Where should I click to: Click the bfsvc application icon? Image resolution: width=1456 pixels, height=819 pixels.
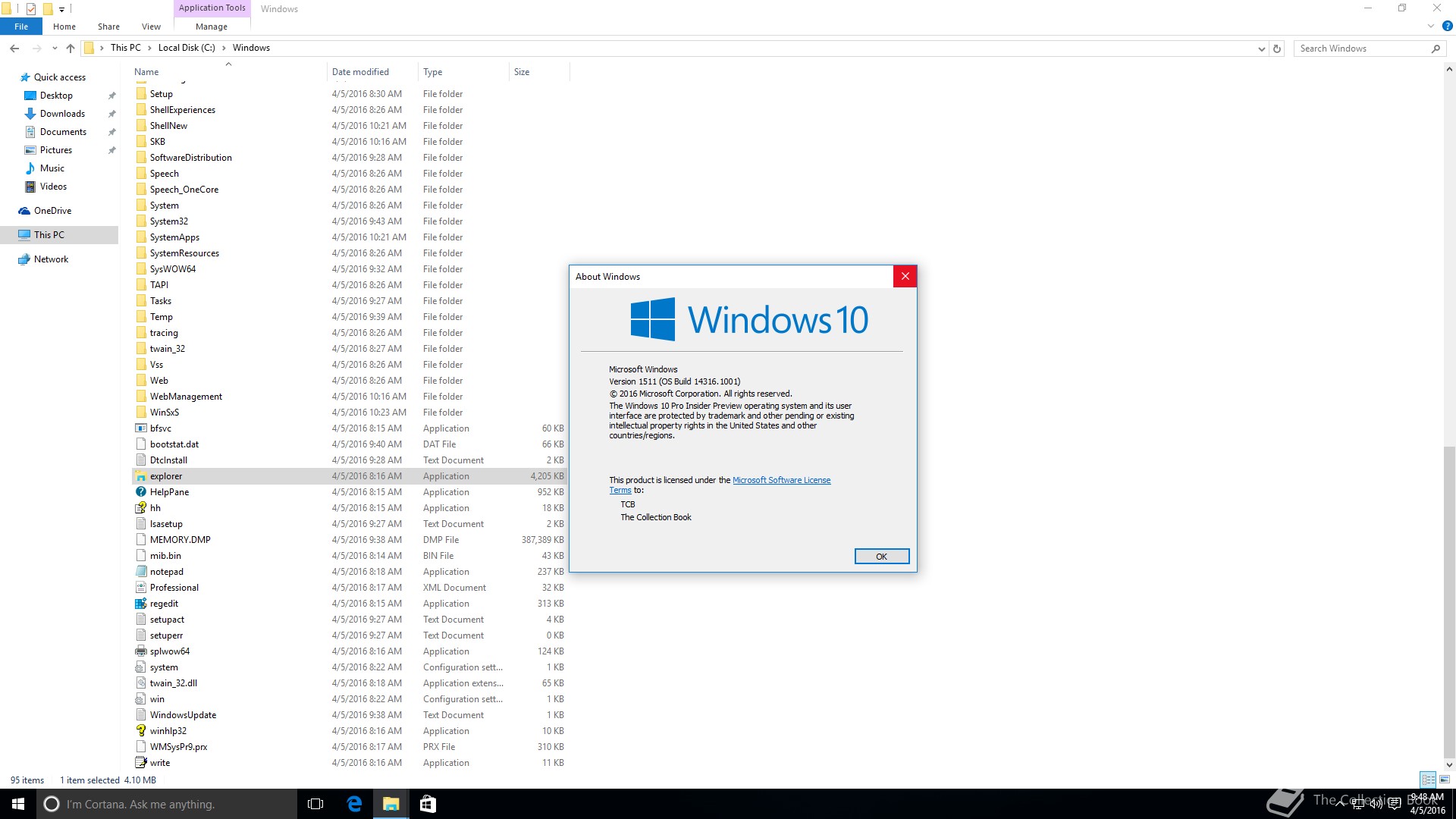[141, 428]
